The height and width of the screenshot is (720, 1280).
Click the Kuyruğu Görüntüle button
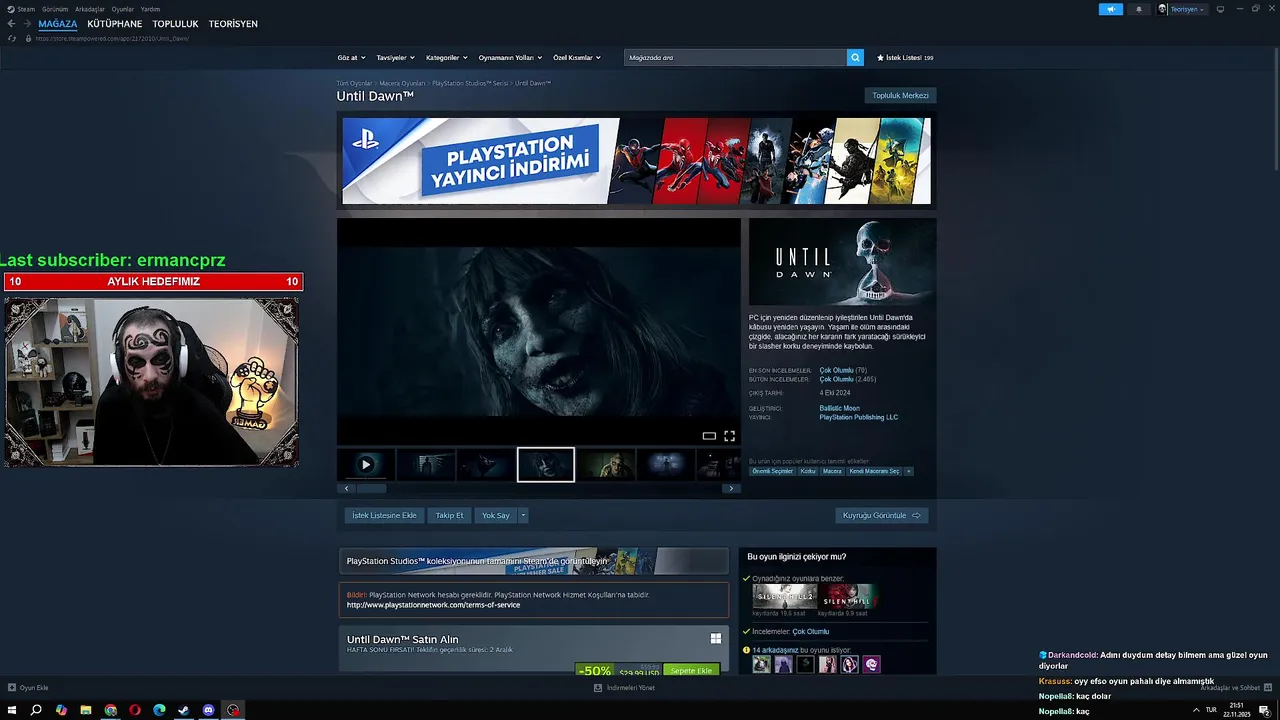pyautogui.click(x=882, y=516)
